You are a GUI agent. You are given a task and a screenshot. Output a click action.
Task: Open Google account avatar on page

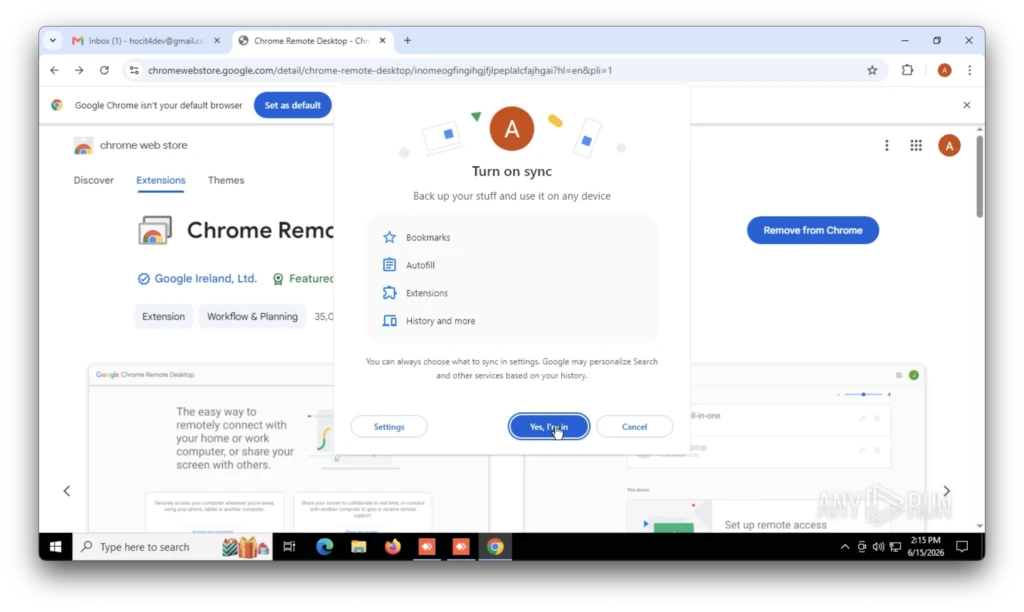coord(950,146)
